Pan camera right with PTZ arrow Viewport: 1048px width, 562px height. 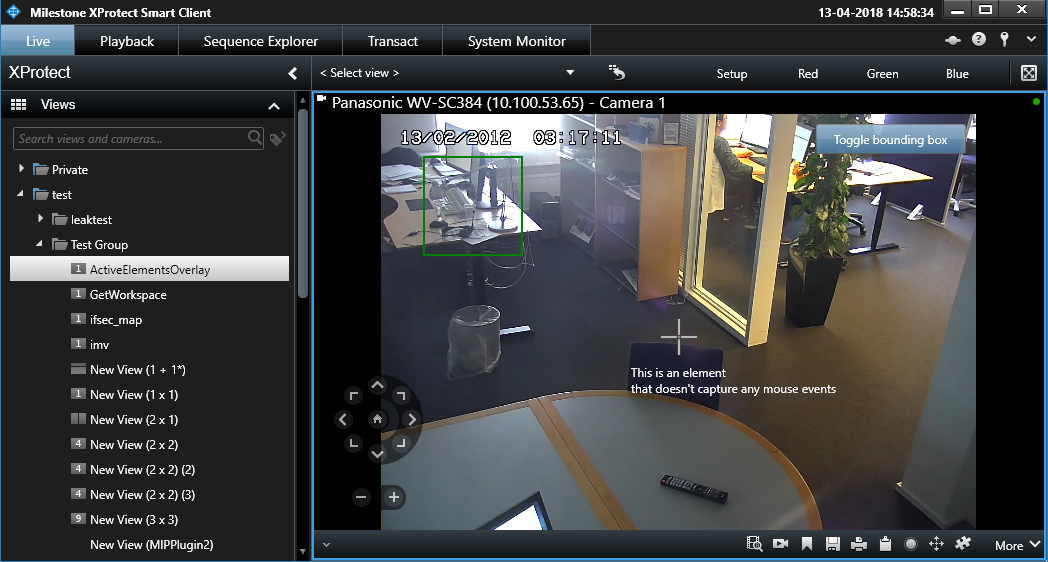pyautogui.click(x=412, y=420)
